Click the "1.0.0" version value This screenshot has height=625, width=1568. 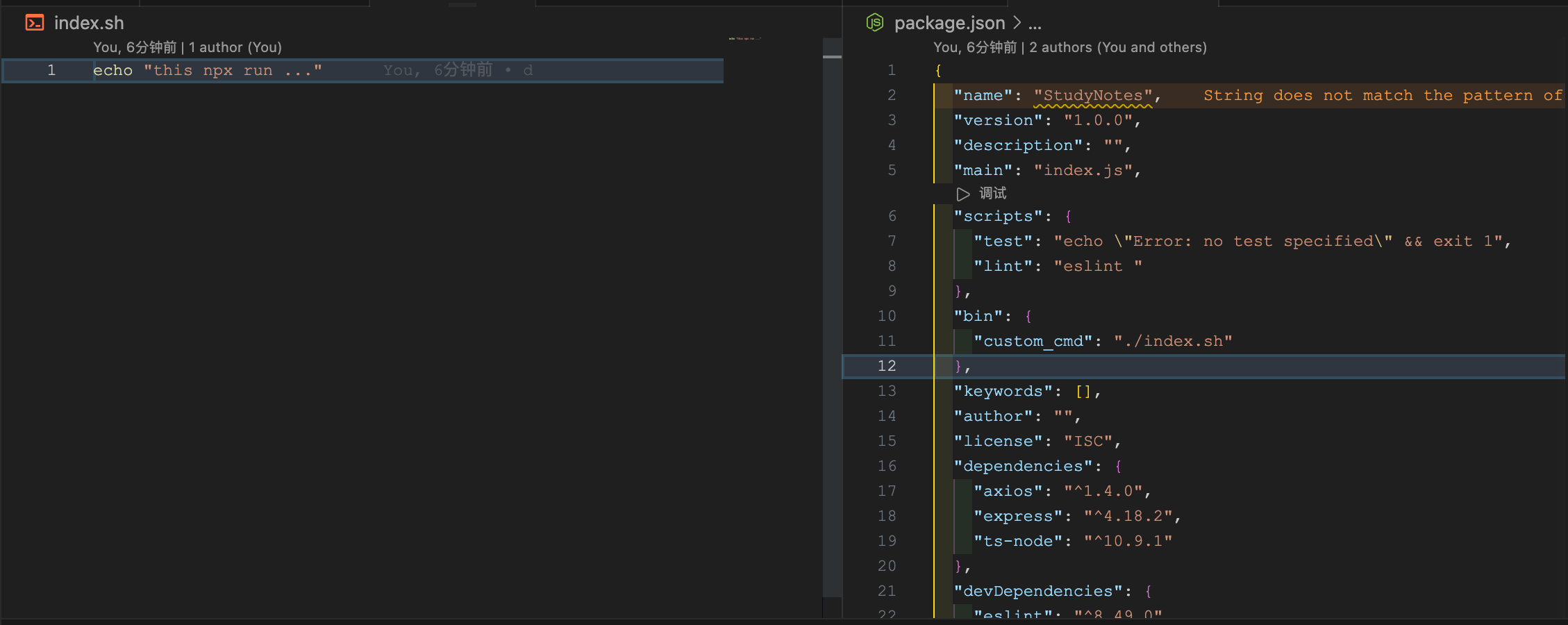(x=1098, y=120)
